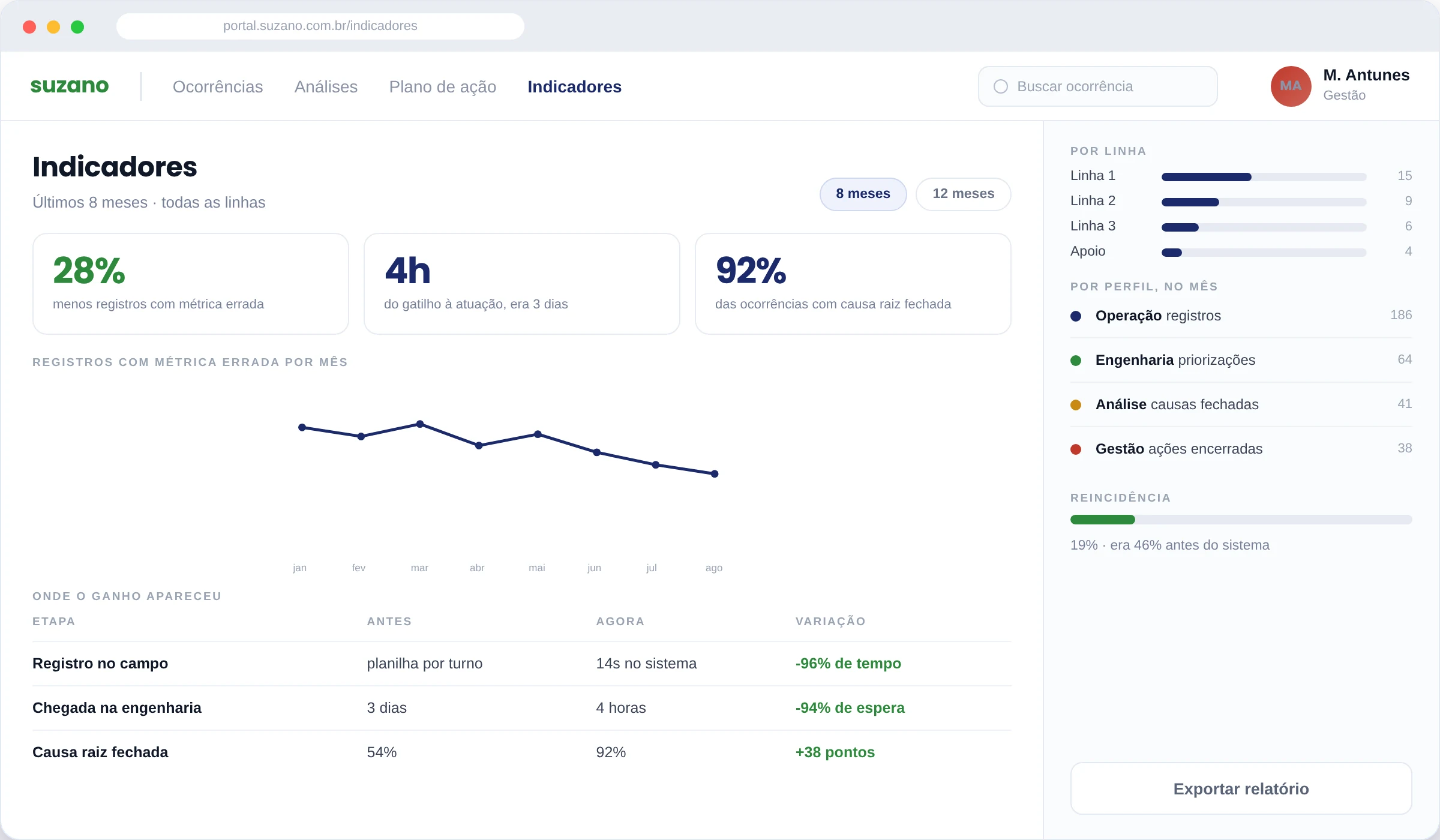Click the Linha 1 progress bar
Image resolution: width=1440 pixels, height=840 pixels.
[1264, 177]
